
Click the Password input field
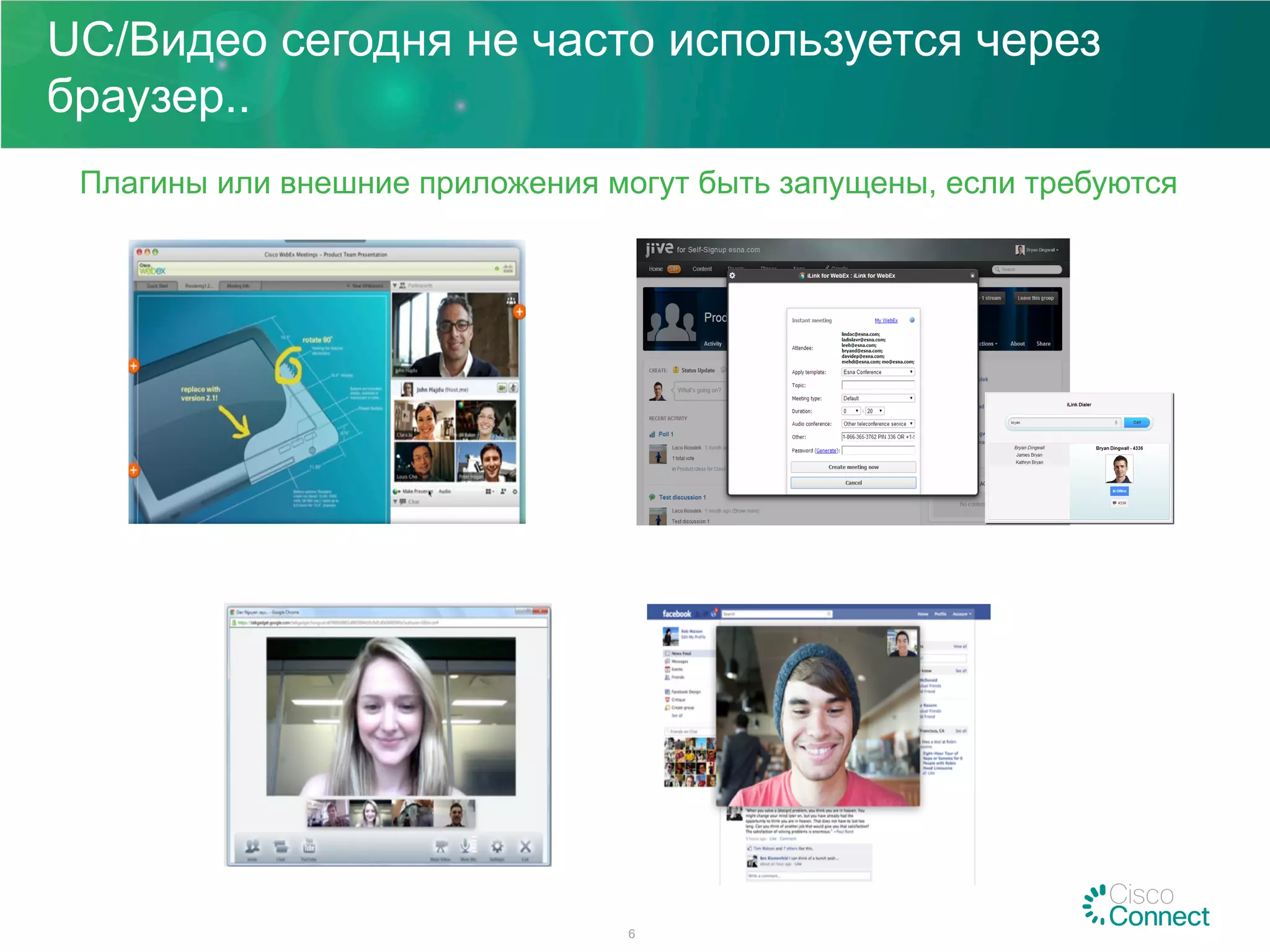pos(879,451)
